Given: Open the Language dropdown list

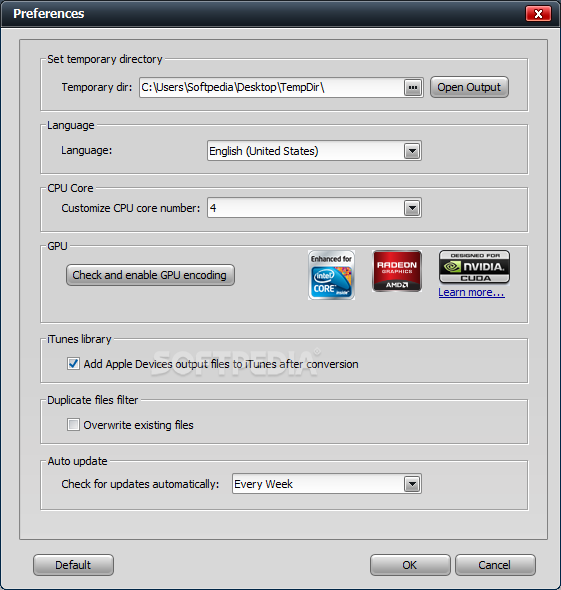Looking at the screenshot, I should (x=412, y=151).
